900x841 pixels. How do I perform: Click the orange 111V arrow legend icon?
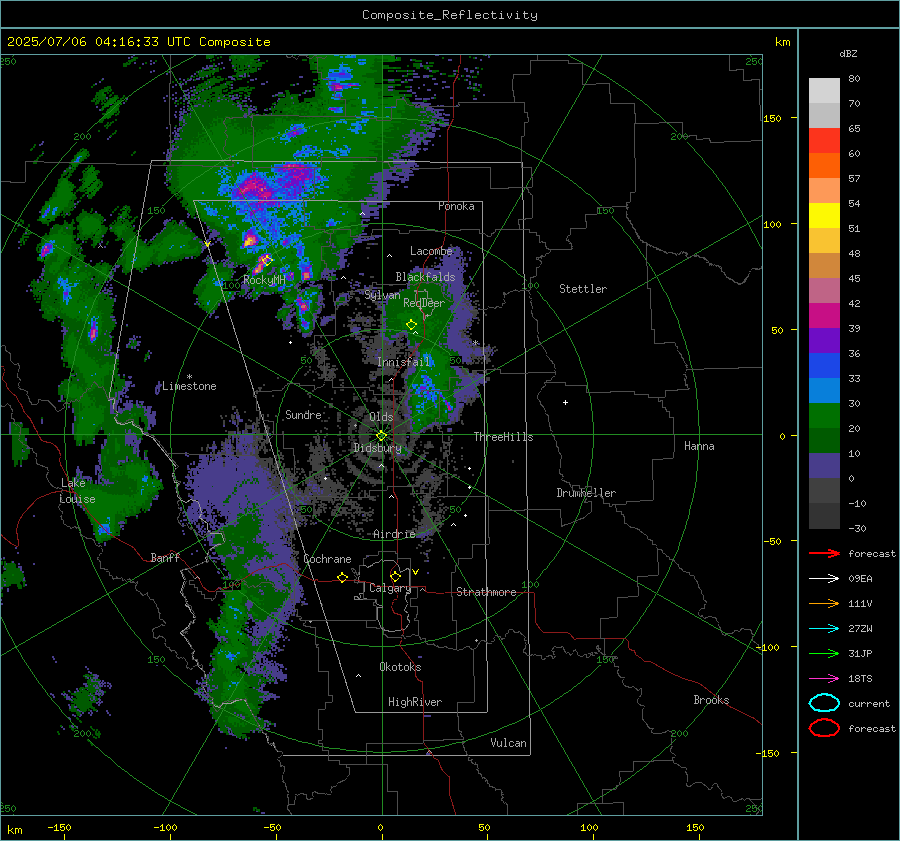[x=824, y=603]
